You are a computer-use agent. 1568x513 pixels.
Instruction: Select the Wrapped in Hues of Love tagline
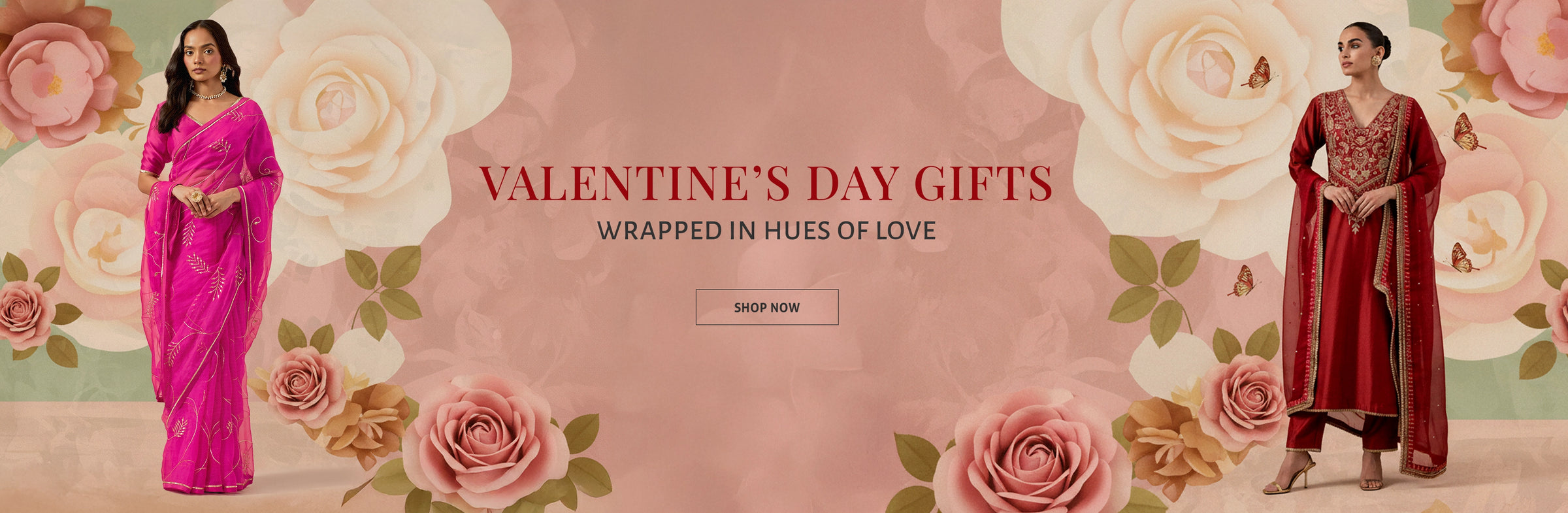point(766,231)
